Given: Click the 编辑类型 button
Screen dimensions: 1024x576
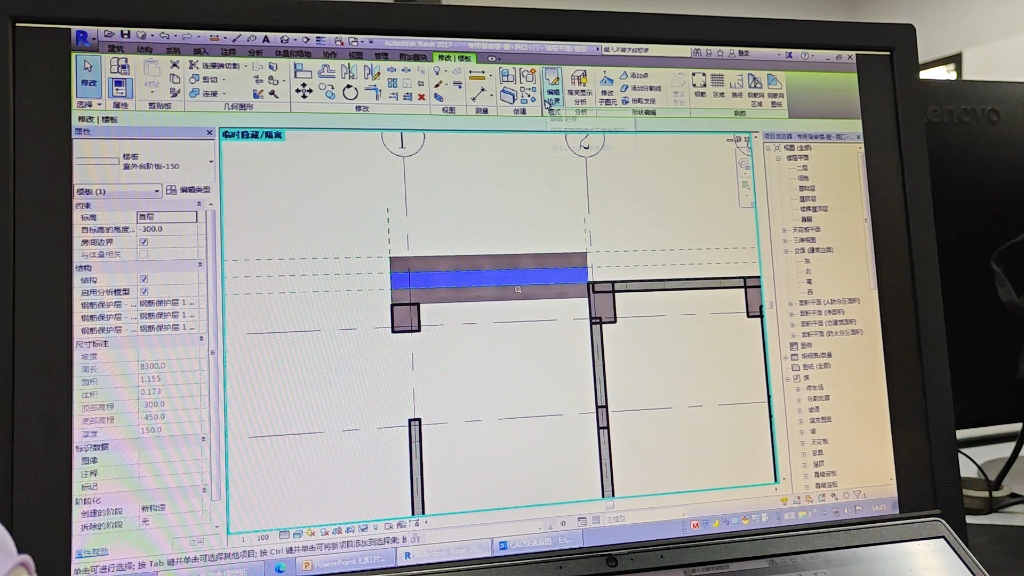Looking at the screenshot, I should point(189,190).
